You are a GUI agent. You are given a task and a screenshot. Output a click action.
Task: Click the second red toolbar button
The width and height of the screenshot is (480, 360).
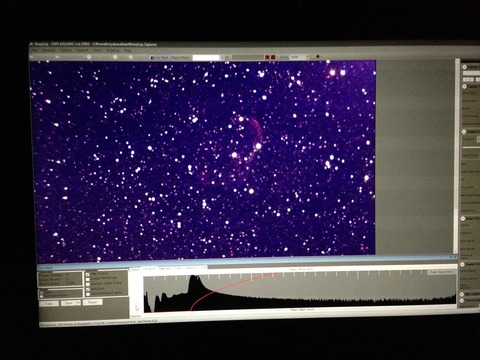pos(273,57)
